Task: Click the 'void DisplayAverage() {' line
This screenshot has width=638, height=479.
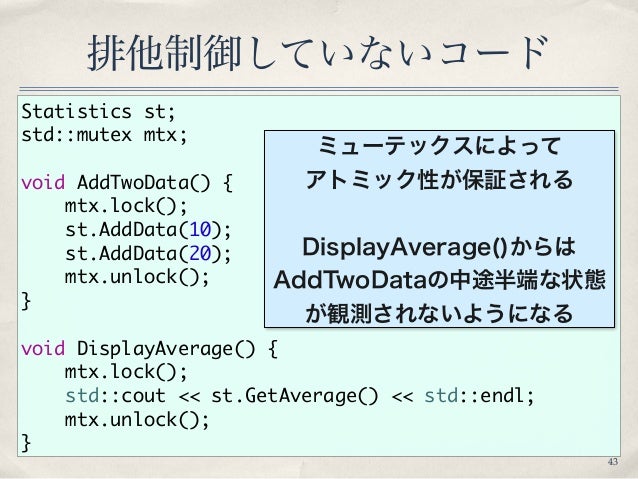Action: click(x=149, y=349)
